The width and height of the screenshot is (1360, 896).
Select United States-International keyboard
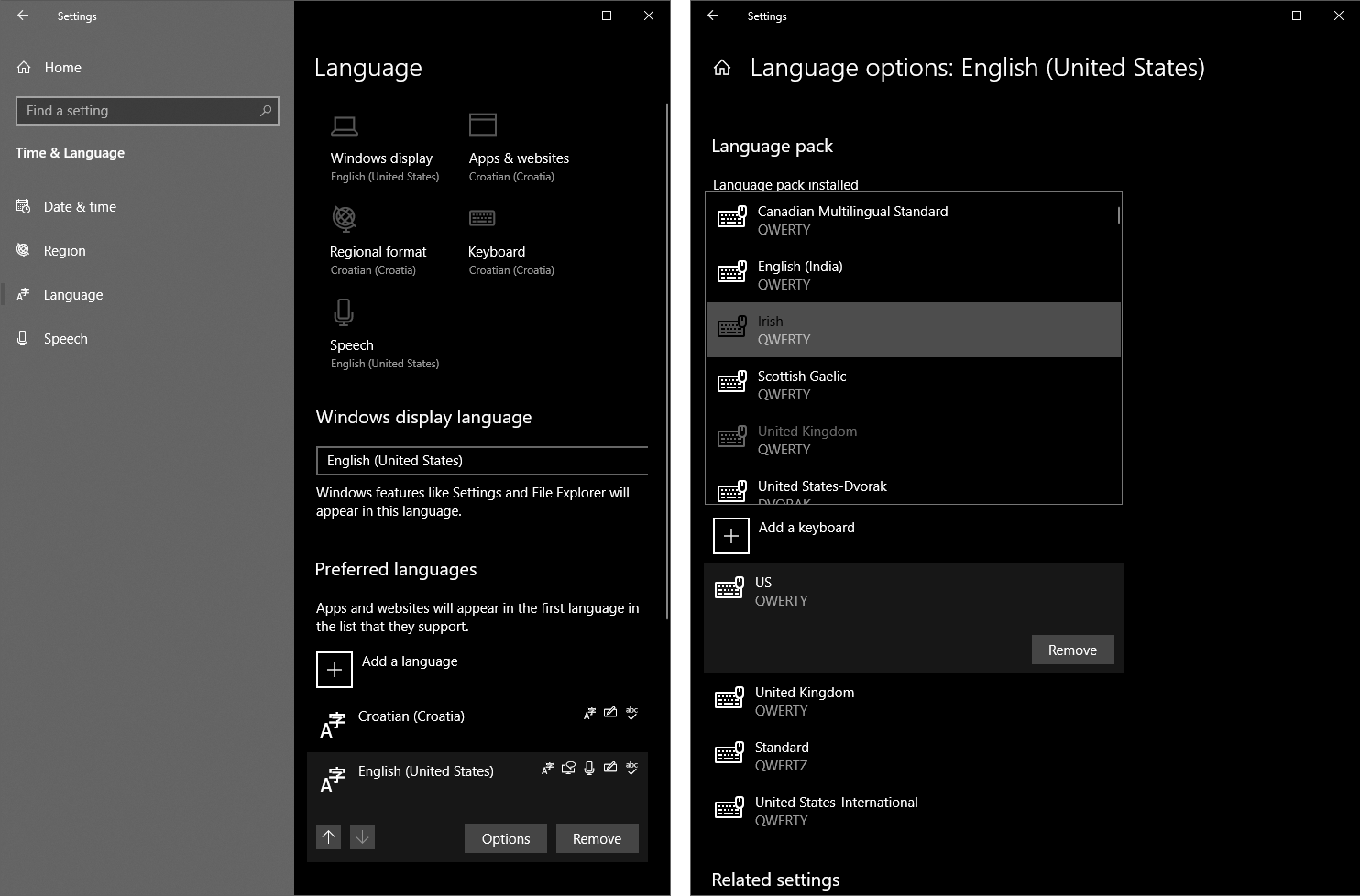[x=913, y=811]
